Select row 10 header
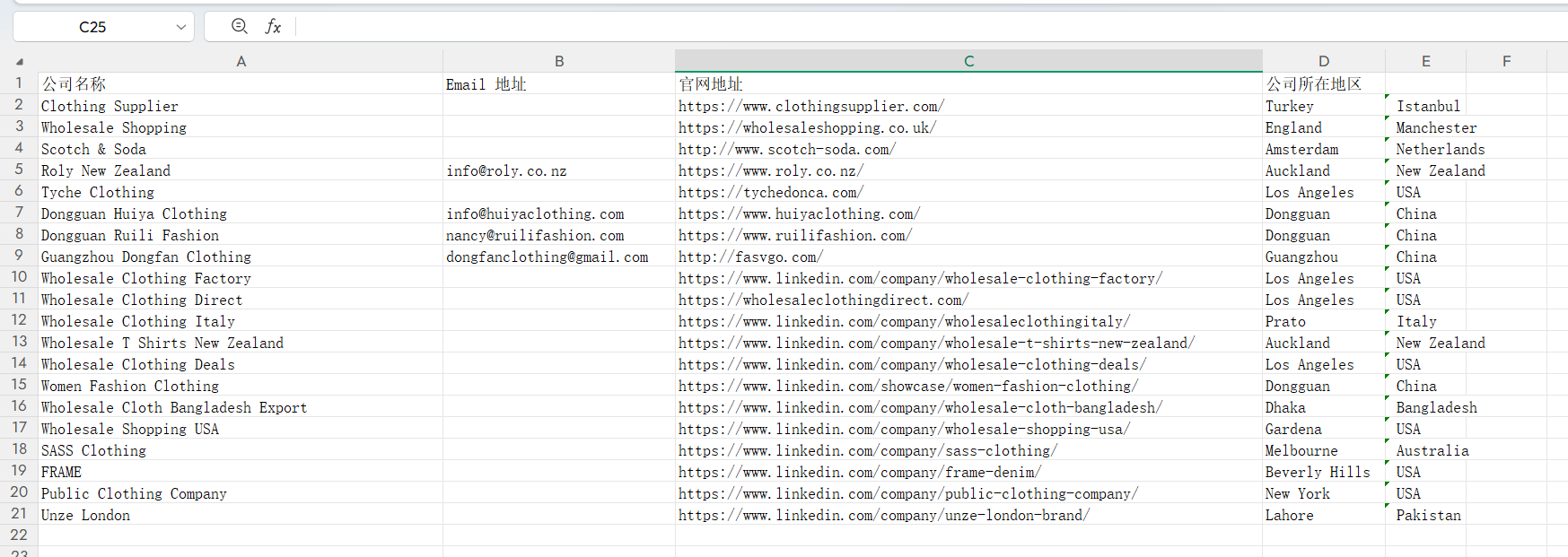 coord(19,277)
